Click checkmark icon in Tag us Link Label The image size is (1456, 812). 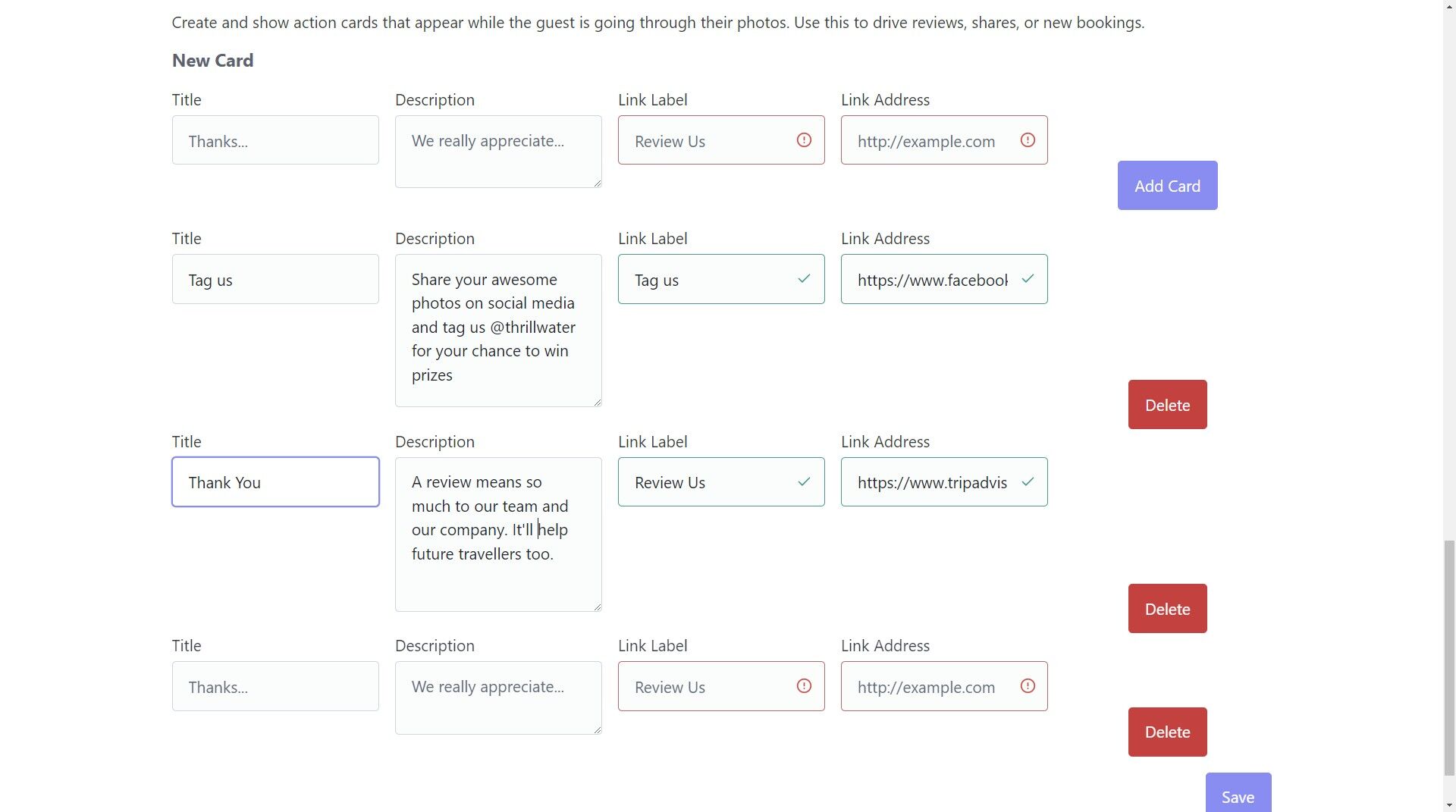click(804, 279)
